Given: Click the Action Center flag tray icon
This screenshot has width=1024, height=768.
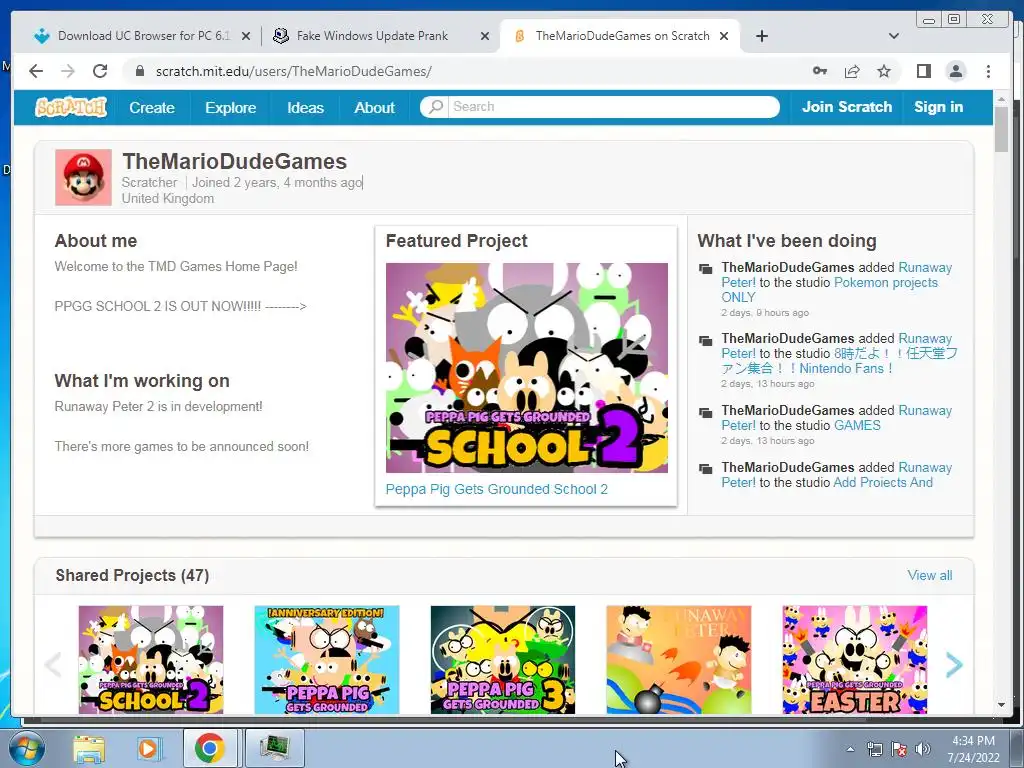Looking at the screenshot, I should 899,749.
